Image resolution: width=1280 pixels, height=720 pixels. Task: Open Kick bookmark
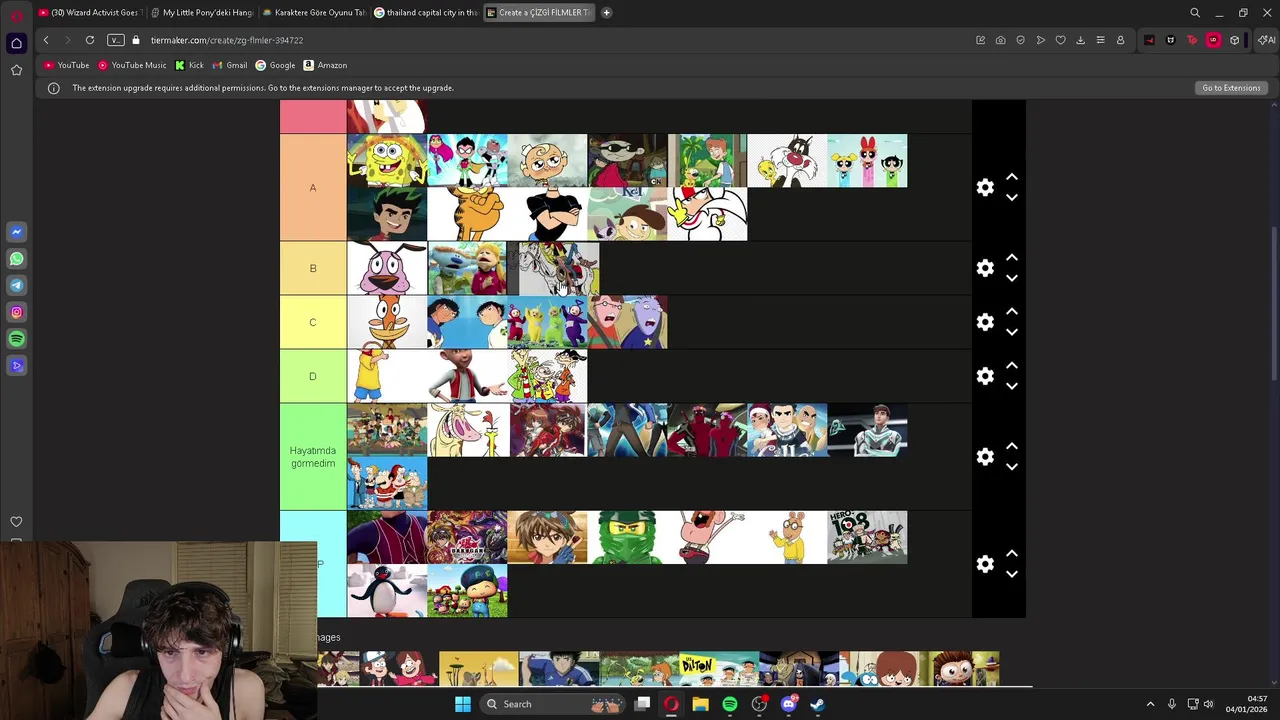click(x=189, y=65)
